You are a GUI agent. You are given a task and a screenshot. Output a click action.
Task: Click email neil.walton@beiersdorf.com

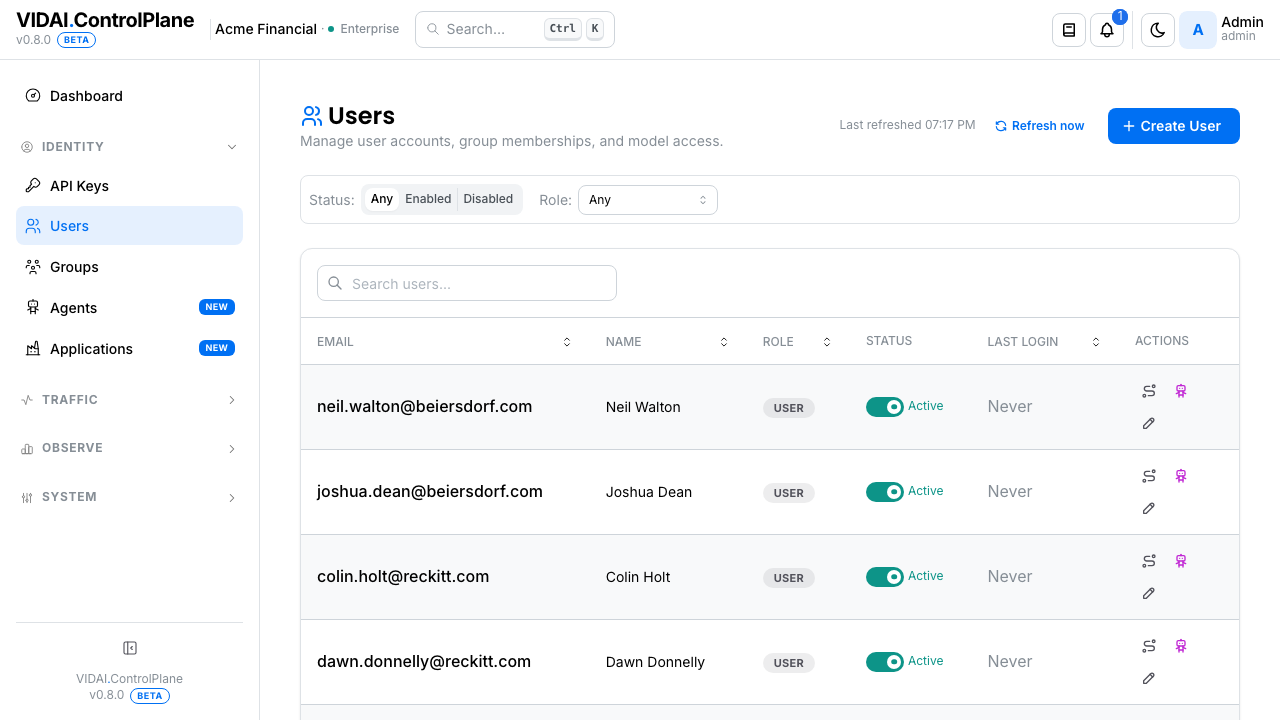point(424,407)
